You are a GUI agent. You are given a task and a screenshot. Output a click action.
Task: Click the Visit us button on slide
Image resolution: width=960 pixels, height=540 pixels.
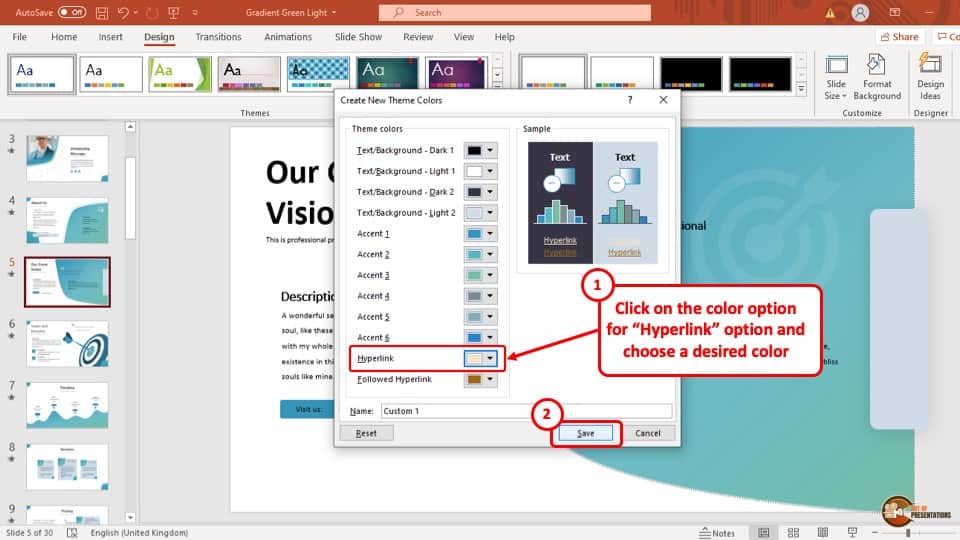307,409
